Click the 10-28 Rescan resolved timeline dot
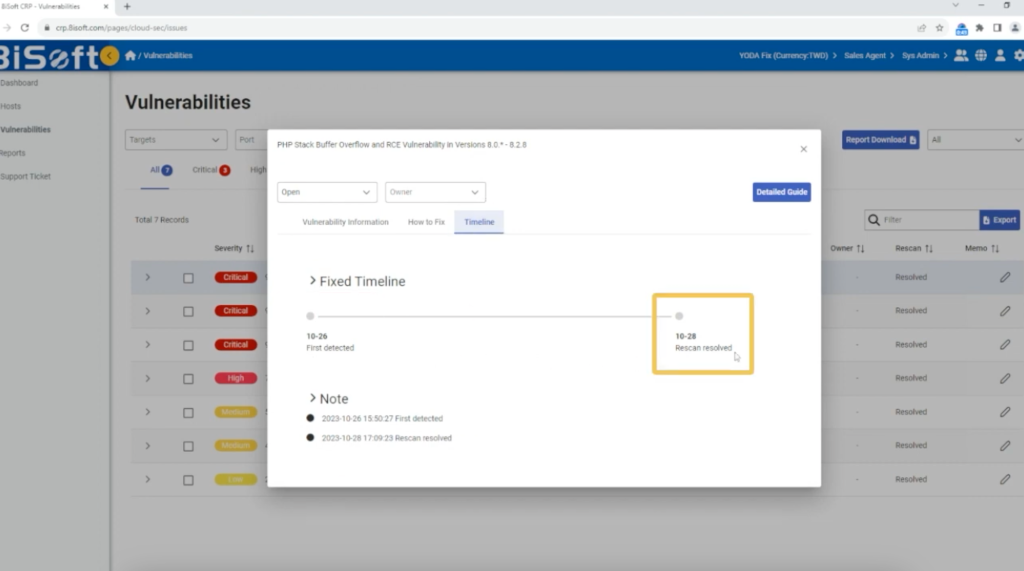This screenshot has width=1024, height=571. click(x=679, y=316)
